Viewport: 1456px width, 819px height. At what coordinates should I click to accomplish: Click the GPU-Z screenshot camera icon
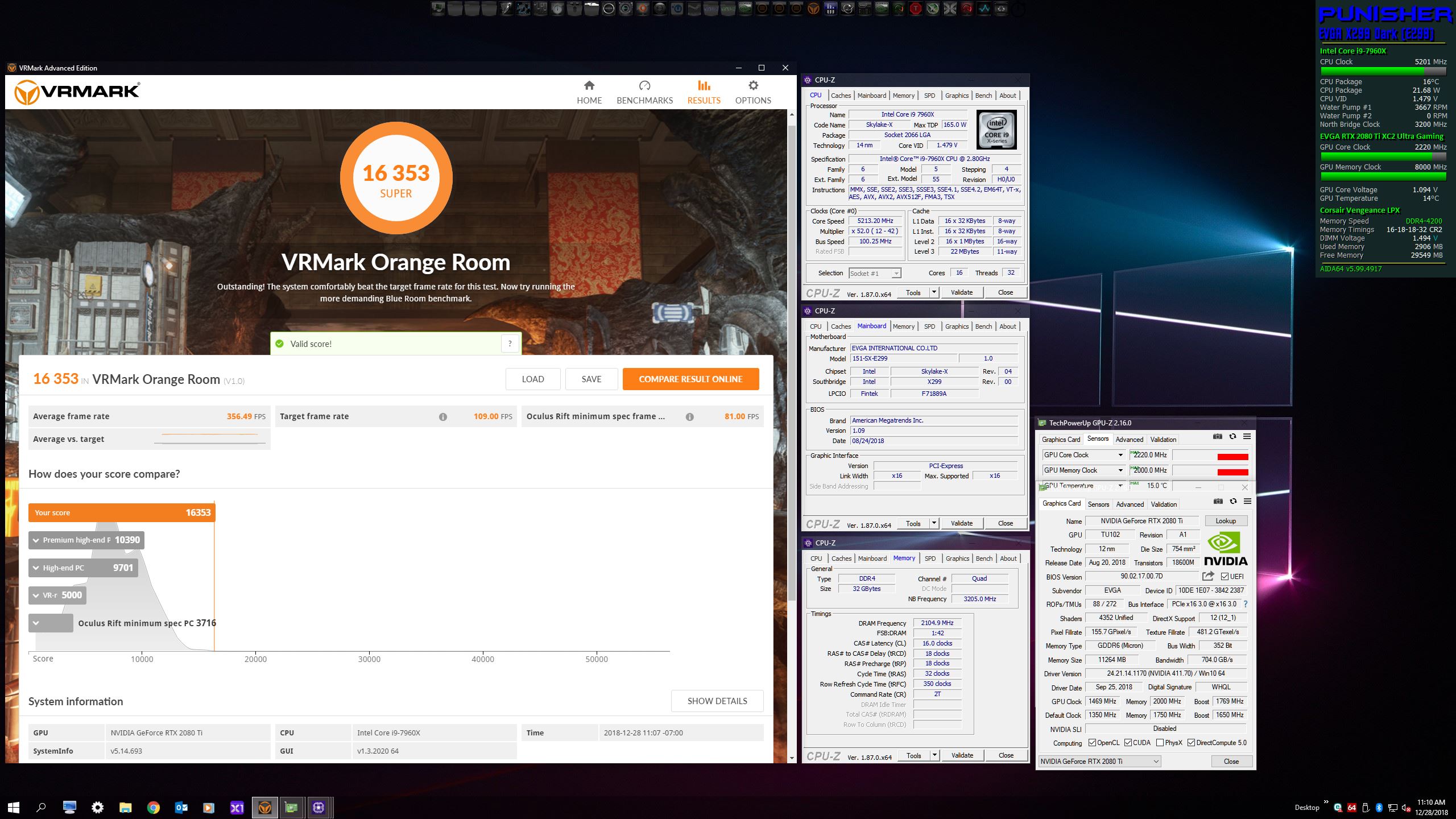click(1218, 501)
